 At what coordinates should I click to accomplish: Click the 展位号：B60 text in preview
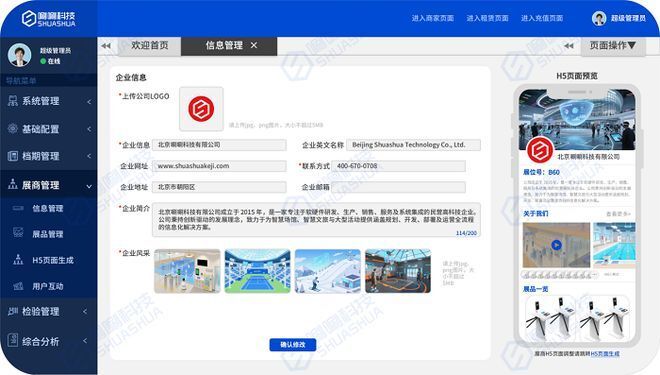click(x=541, y=172)
